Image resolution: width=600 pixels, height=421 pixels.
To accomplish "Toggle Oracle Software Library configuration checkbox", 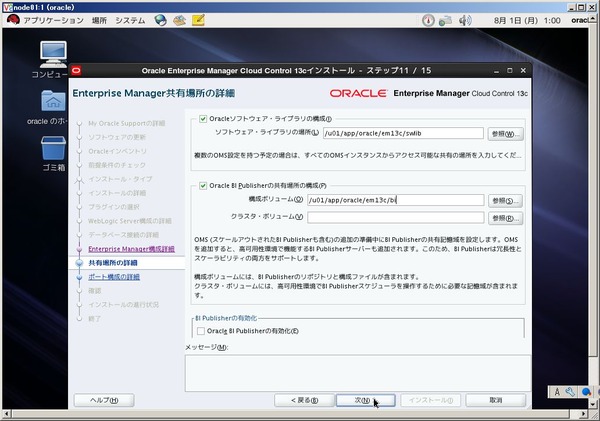I will [203, 119].
